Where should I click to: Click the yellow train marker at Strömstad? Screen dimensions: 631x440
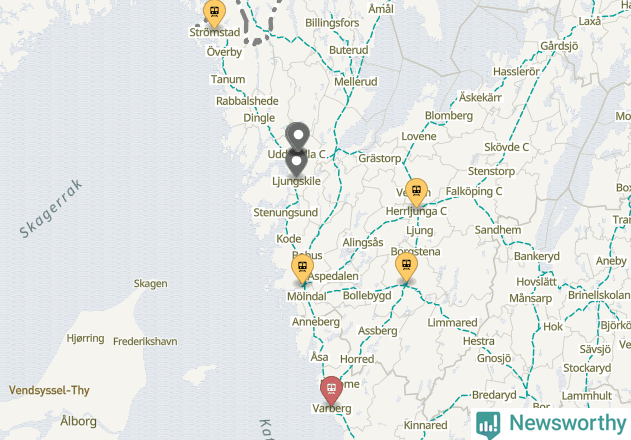[214, 13]
